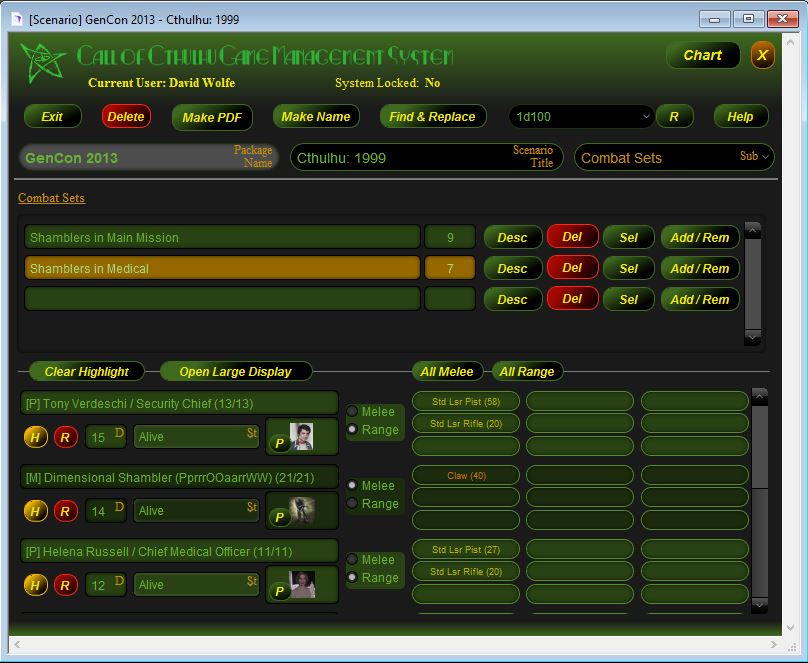Click the red R button for Helena Russell
This screenshot has width=808, height=663.
click(x=65, y=585)
